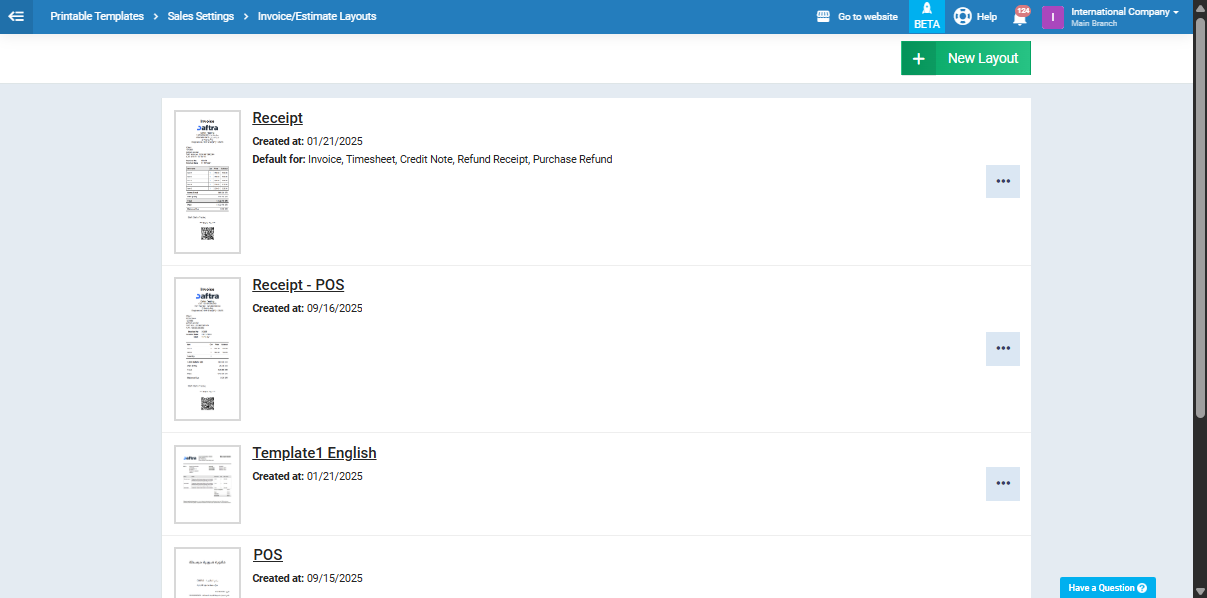Open the three-dot menu for Template1 English

pyautogui.click(x=1002, y=483)
